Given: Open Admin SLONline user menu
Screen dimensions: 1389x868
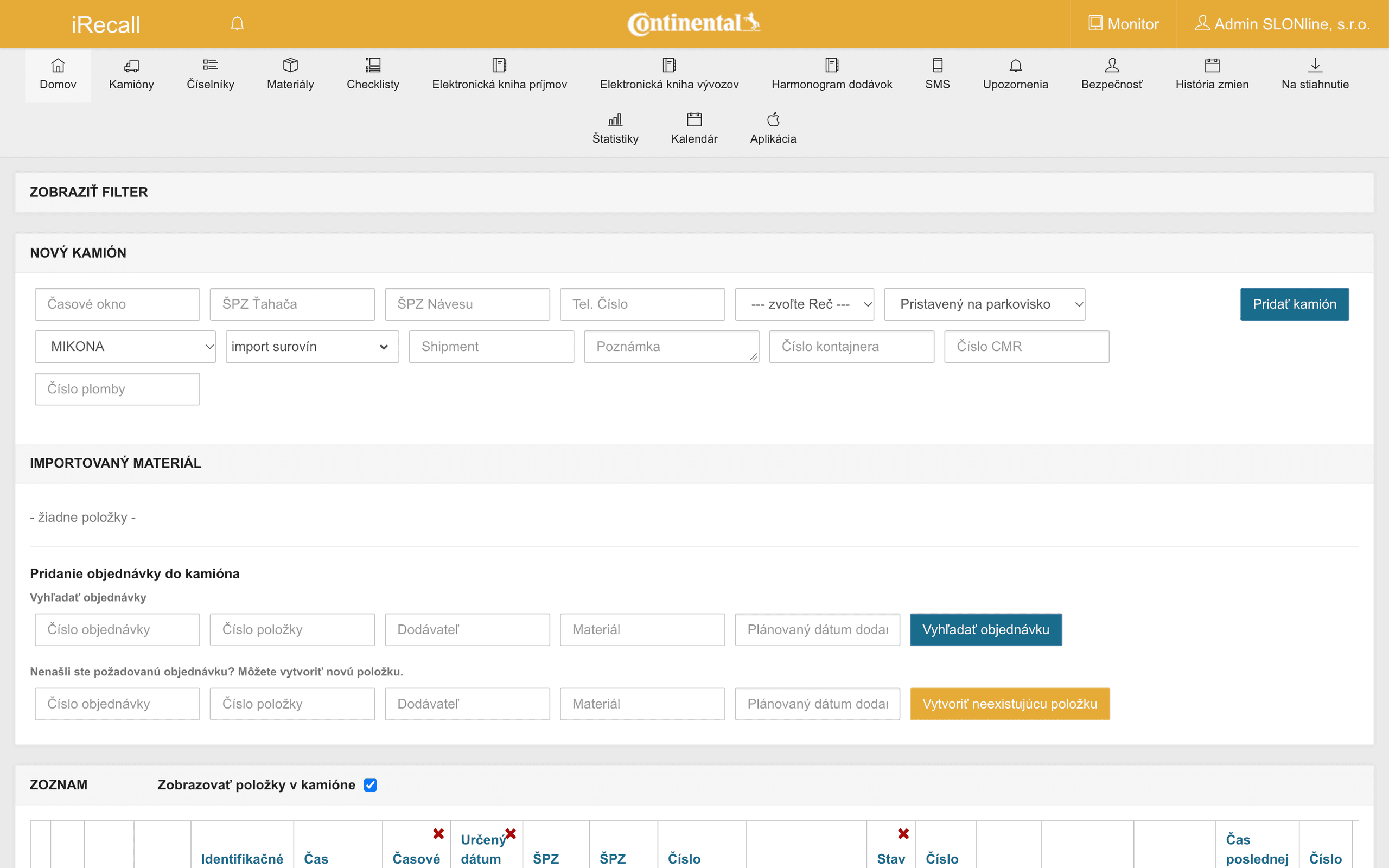Looking at the screenshot, I should pos(1282,24).
